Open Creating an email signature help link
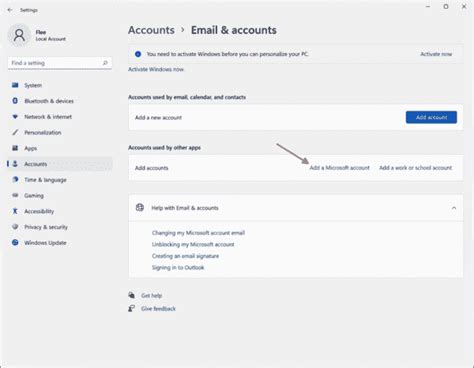The width and height of the screenshot is (474, 368). [185, 256]
